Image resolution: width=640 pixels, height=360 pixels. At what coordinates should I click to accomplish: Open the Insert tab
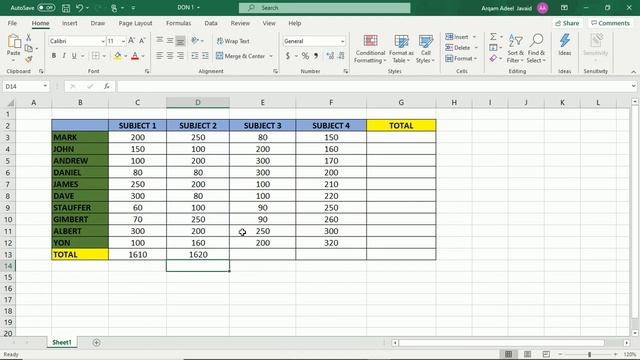click(70, 23)
